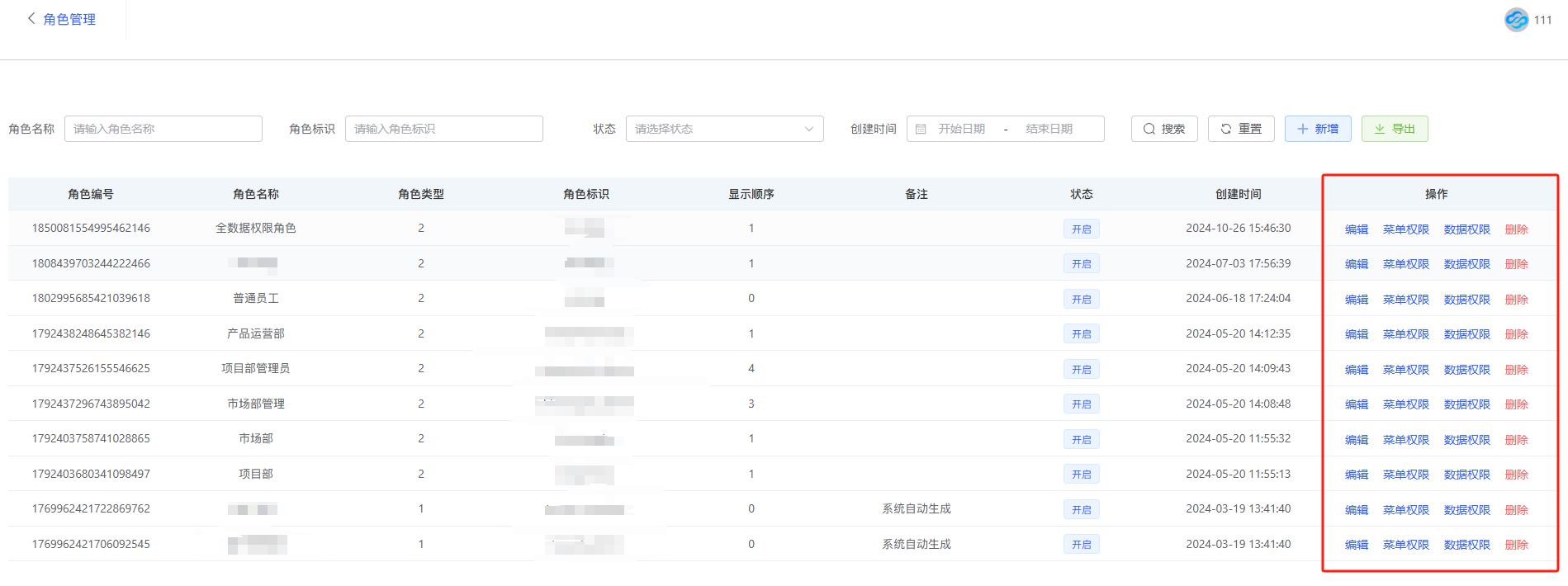Open the 状态 dropdown selector

[724, 129]
